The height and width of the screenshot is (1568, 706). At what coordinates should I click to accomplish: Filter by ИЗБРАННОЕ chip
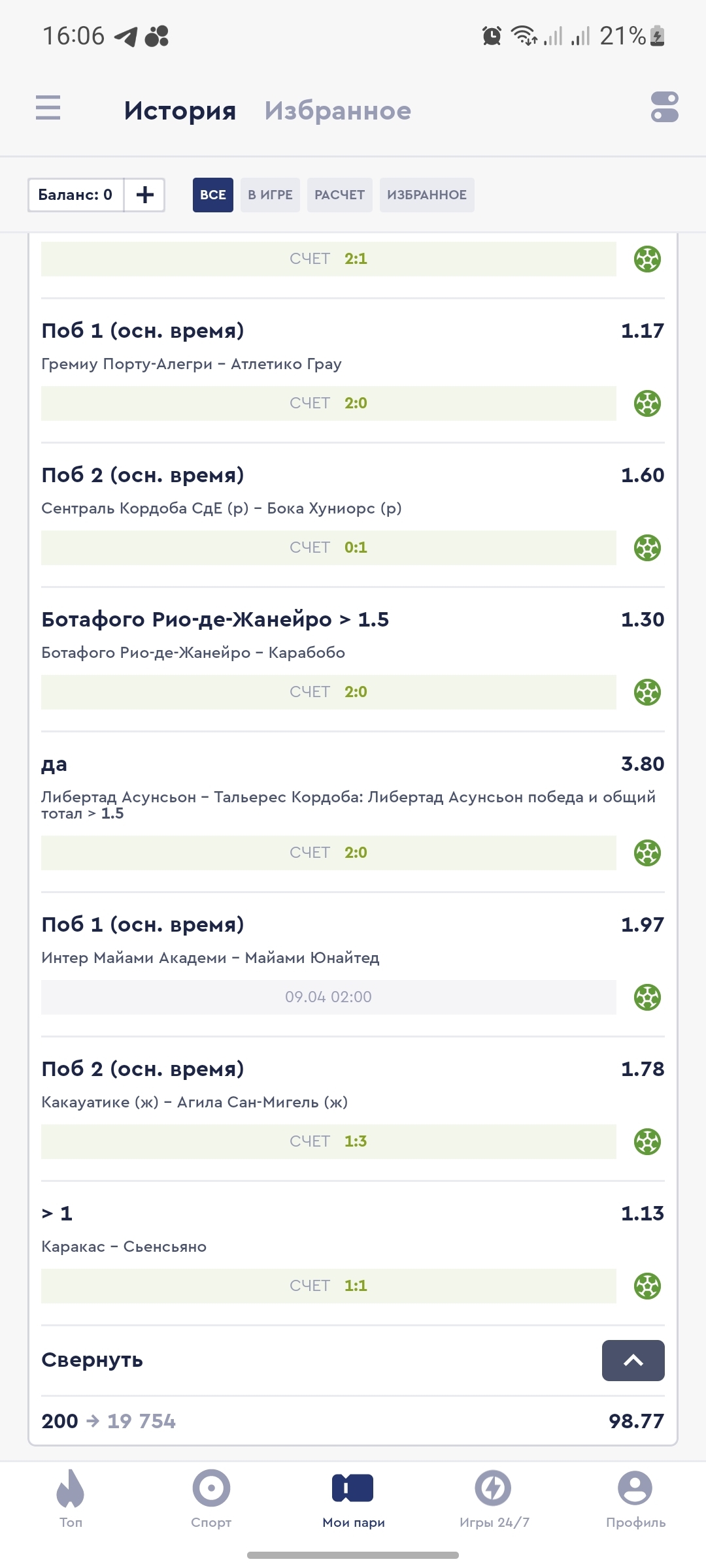click(427, 195)
